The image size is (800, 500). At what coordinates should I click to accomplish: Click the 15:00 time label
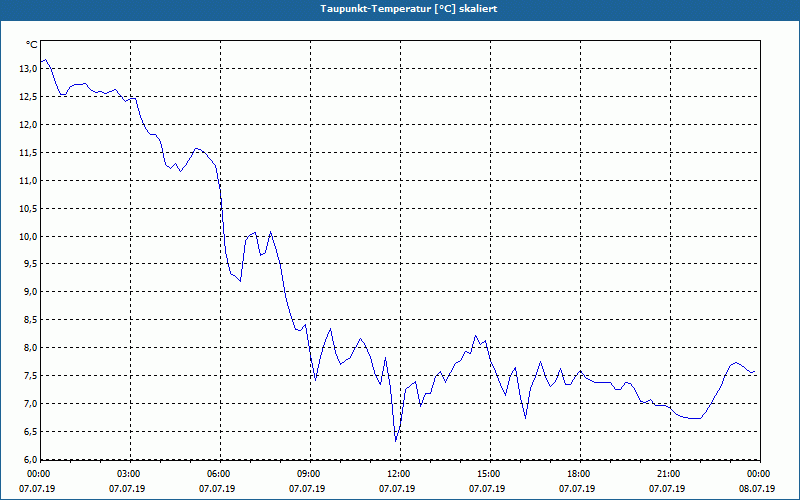[488, 474]
